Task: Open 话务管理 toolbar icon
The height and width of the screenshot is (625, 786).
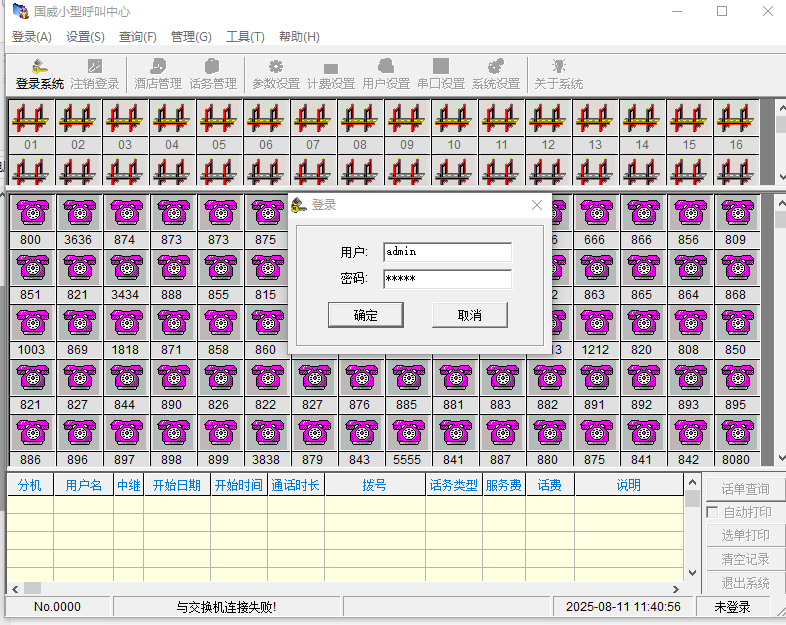Action: (x=213, y=74)
